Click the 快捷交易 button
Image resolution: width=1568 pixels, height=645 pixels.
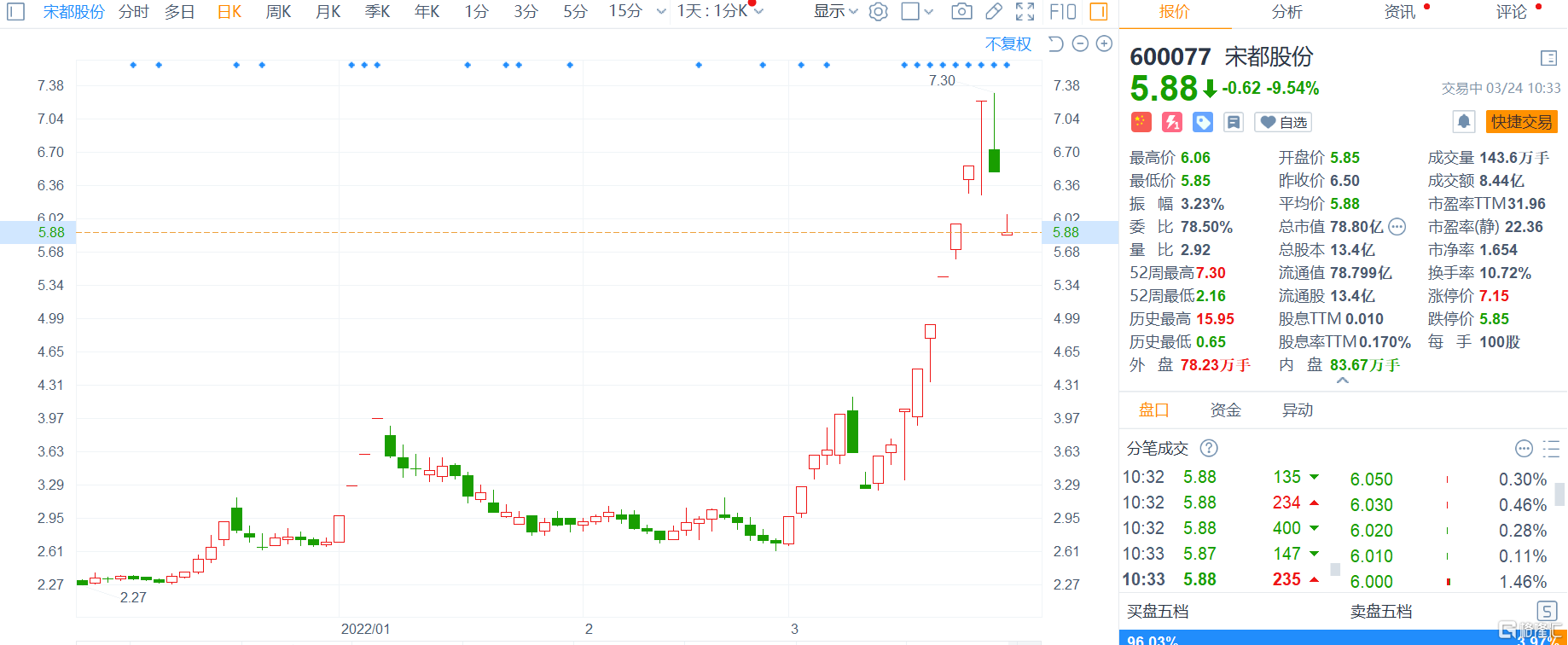(1522, 122)
